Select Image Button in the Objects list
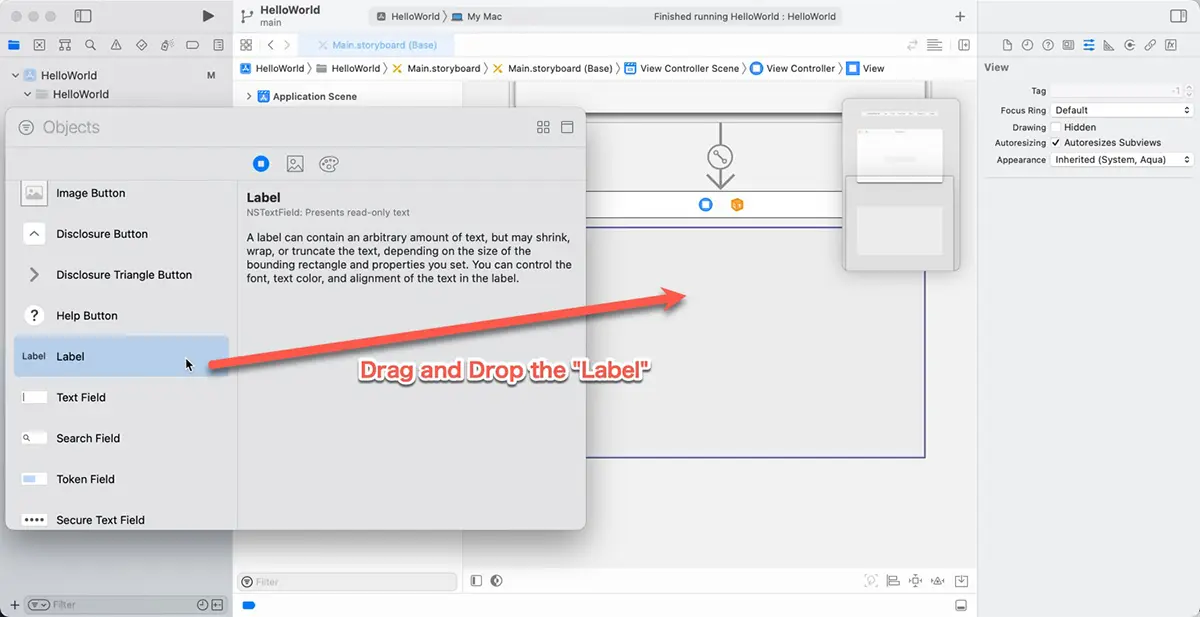 point(122,193)
